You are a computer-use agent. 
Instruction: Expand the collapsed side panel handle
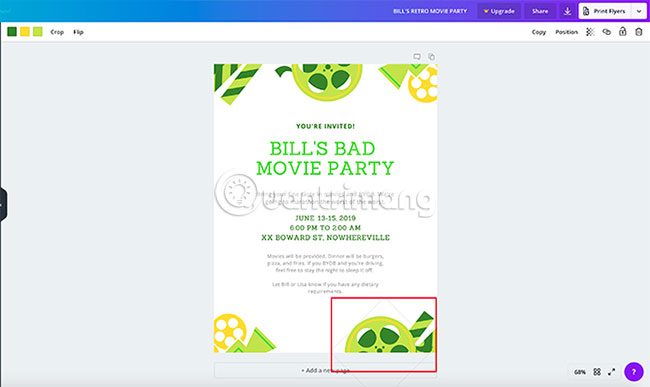coord(3,204)
